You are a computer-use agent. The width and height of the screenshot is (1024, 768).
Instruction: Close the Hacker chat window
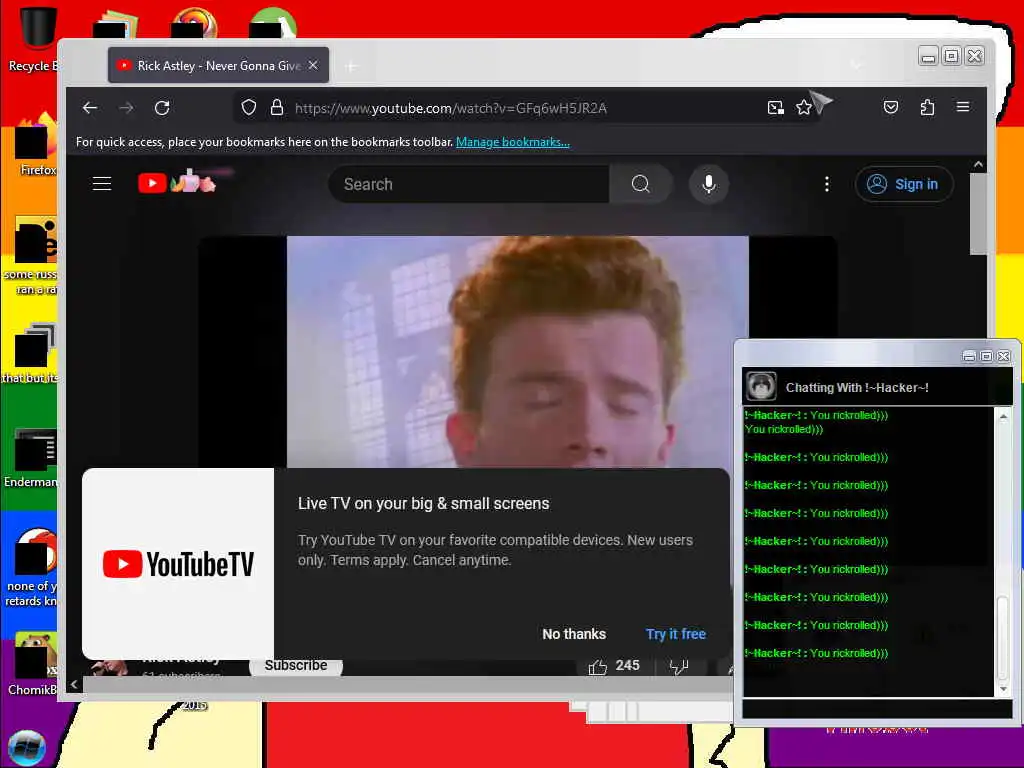(x=1004, y=356)
